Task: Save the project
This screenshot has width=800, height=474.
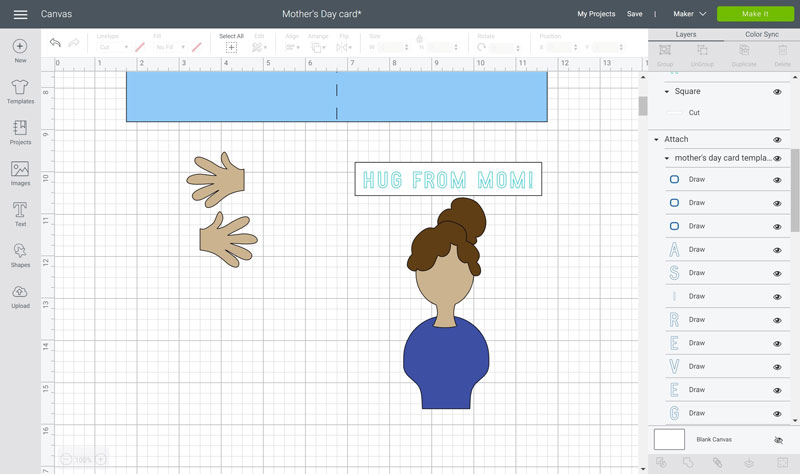Action: tap(635, 14)
